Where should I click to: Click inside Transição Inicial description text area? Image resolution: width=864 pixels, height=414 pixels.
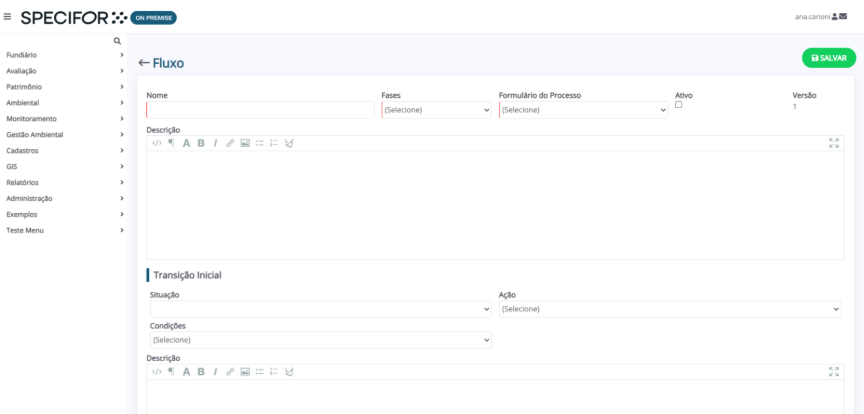point(495,397)
